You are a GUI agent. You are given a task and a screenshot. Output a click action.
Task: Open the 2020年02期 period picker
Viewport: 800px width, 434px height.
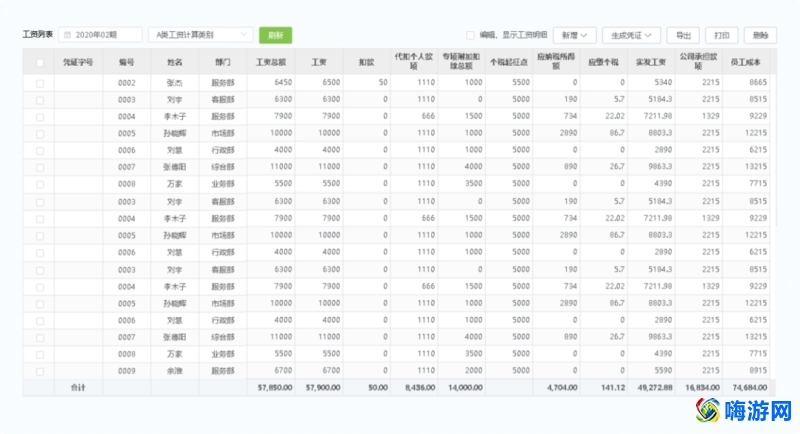pos(100,35)
